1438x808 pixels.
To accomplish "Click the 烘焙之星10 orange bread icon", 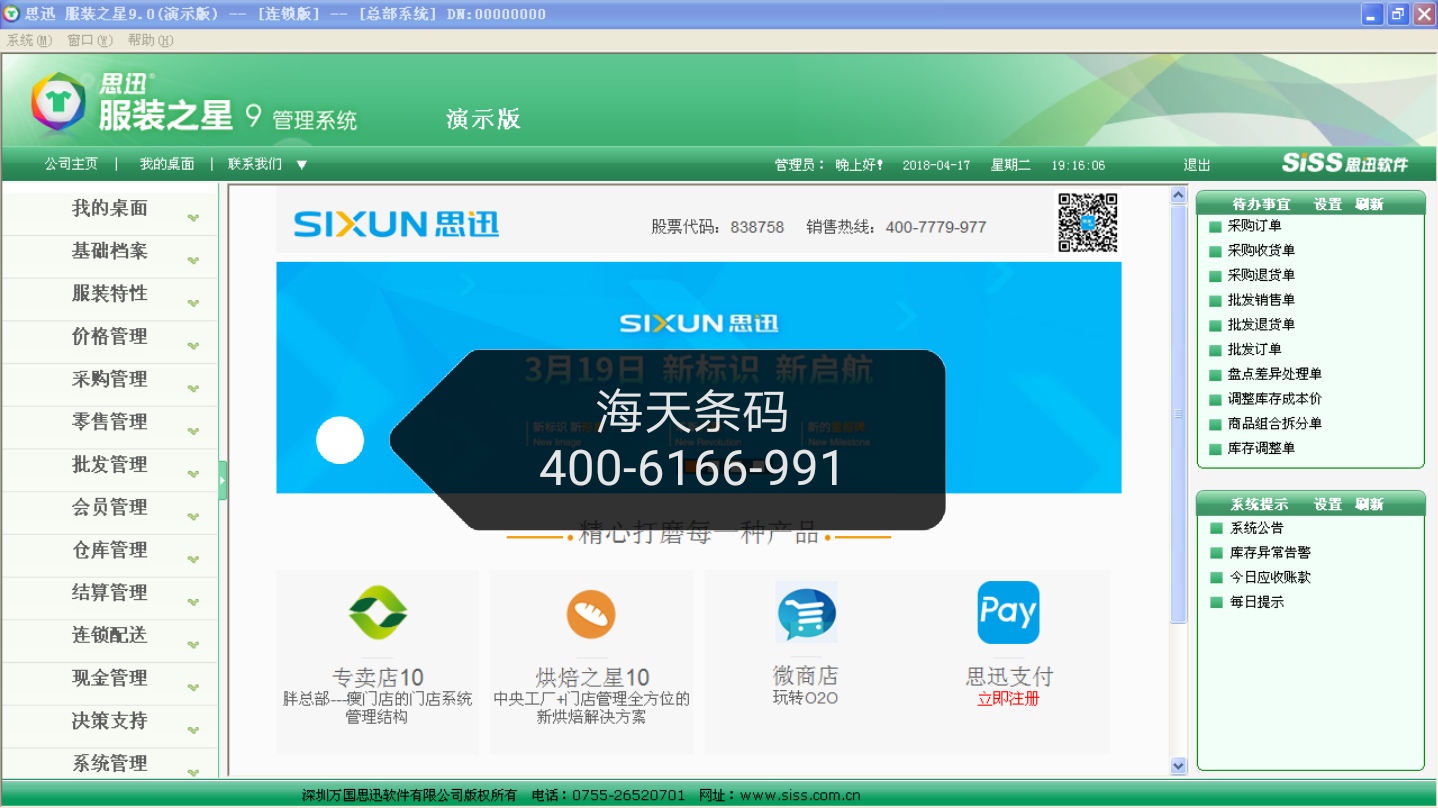I will tap(590, 614).
